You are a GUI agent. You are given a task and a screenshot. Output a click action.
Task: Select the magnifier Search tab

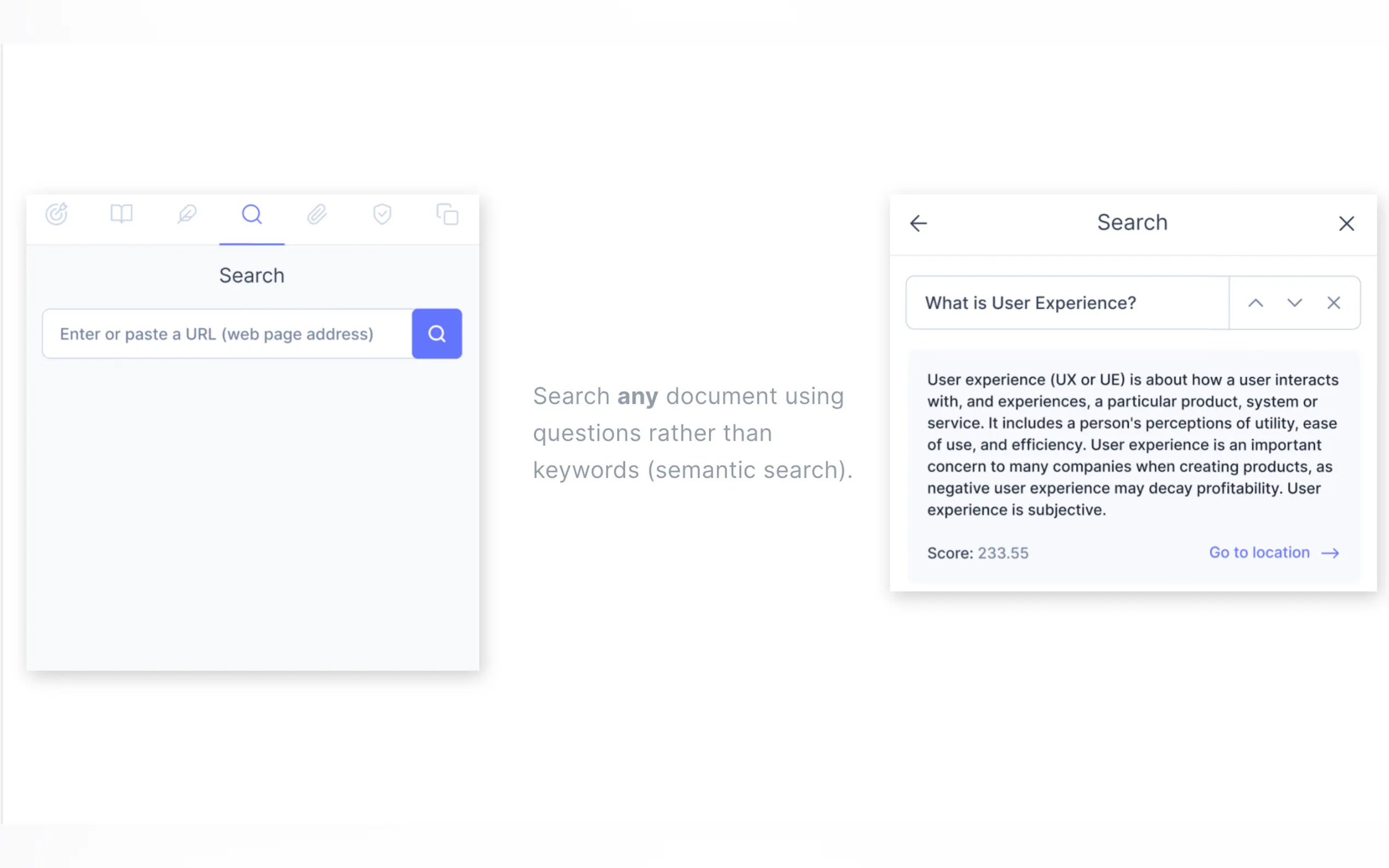click(252, 214)
